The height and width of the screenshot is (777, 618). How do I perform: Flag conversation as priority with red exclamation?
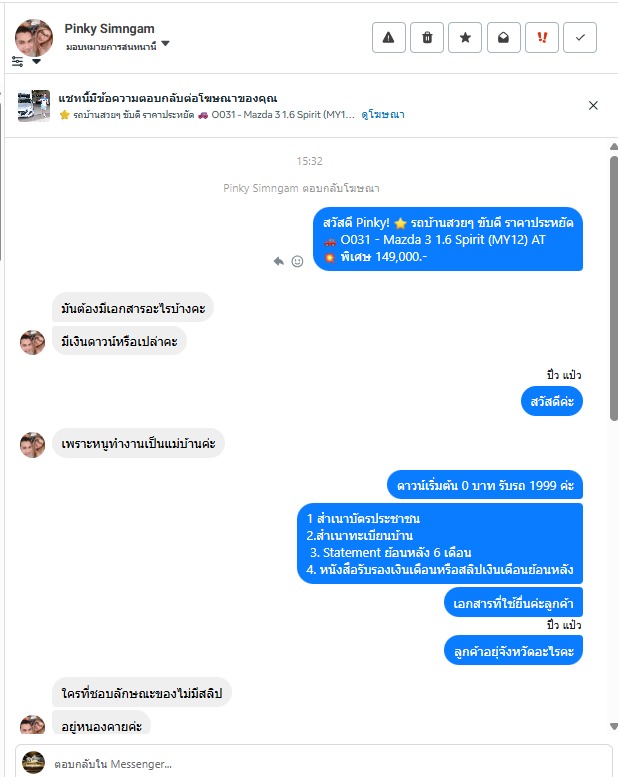tap(542, 37)
